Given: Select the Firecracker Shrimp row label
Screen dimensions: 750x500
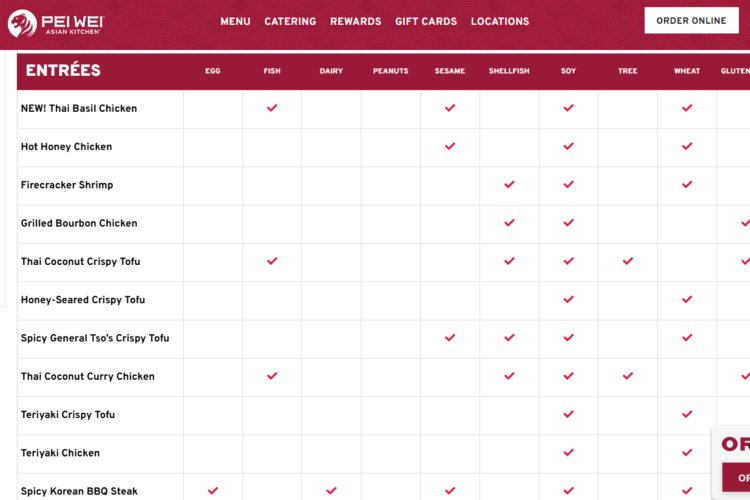Looking at the screenshot, I should coord(67,185).
